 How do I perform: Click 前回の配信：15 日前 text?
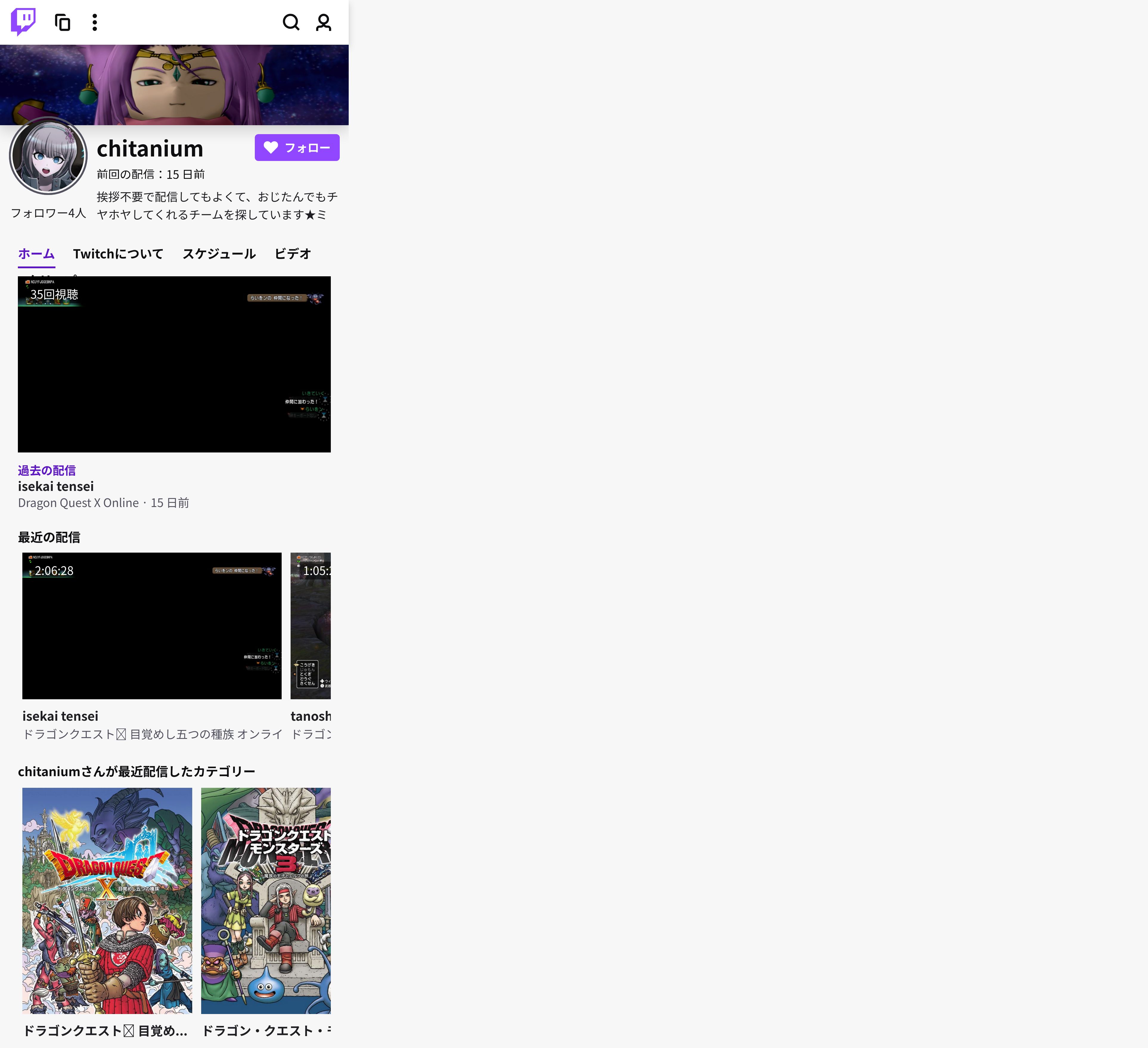[x=150, y=174]
